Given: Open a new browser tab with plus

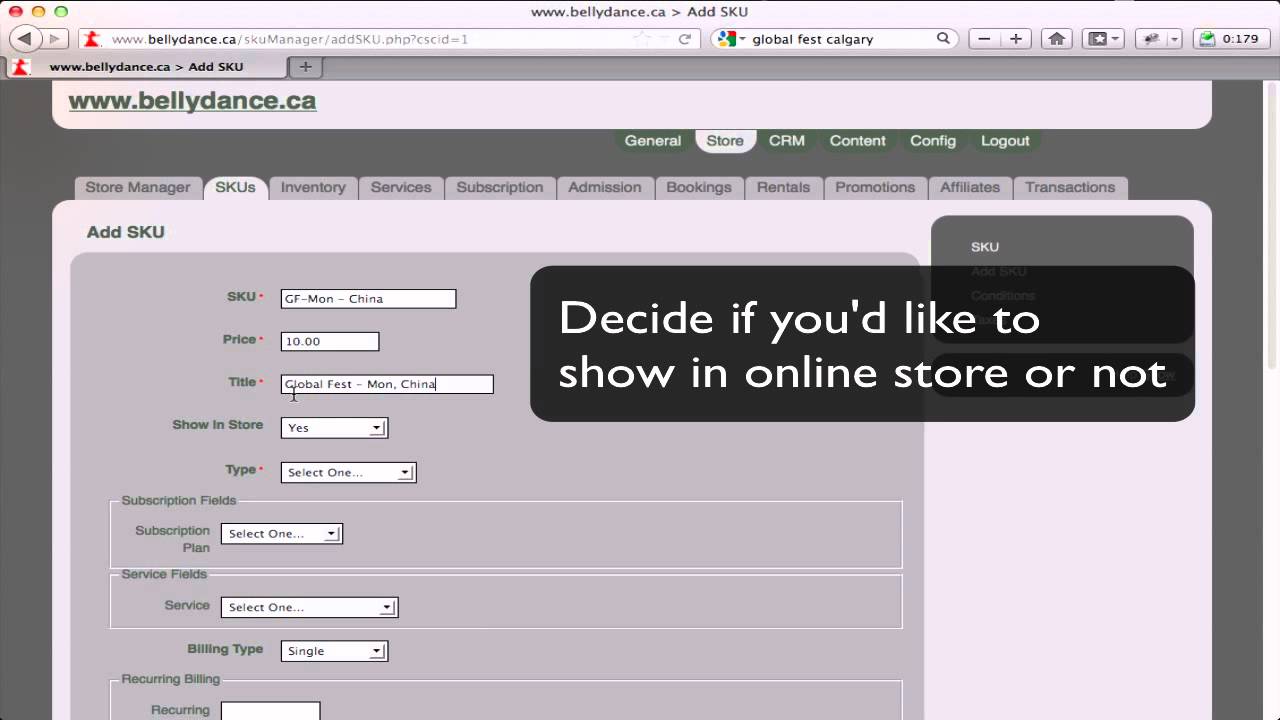Looking at the screenshot, I should [305, 67].
